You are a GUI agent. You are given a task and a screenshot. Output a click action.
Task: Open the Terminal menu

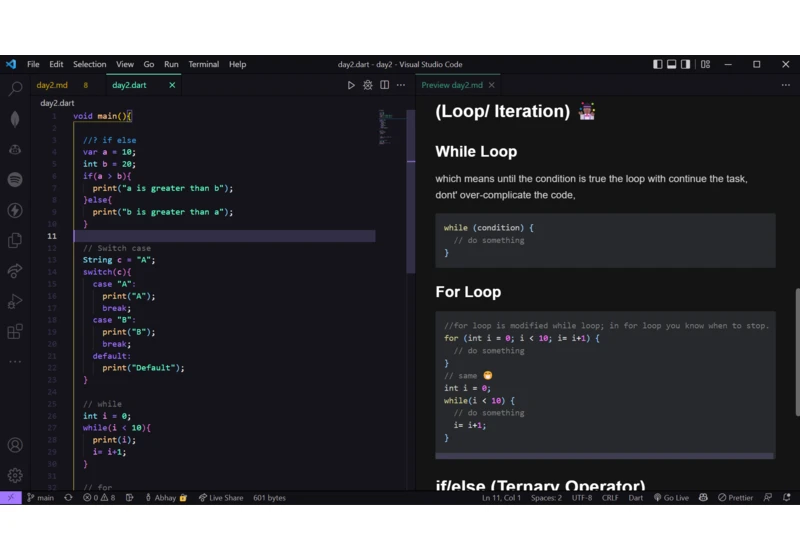204,64
